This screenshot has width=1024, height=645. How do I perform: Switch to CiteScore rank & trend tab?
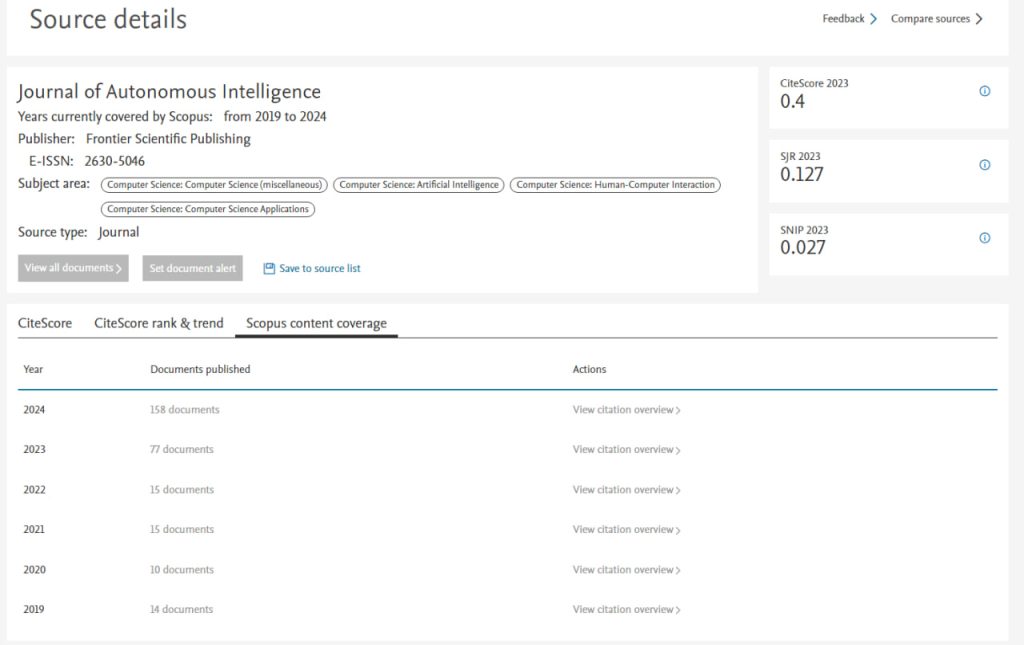point(159,323)
